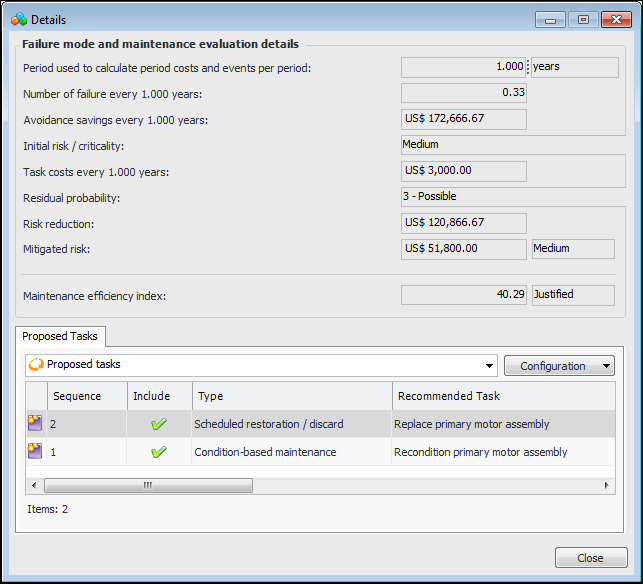Click the Close button
The height and width of the screenshot is (584, 643).
591,558
